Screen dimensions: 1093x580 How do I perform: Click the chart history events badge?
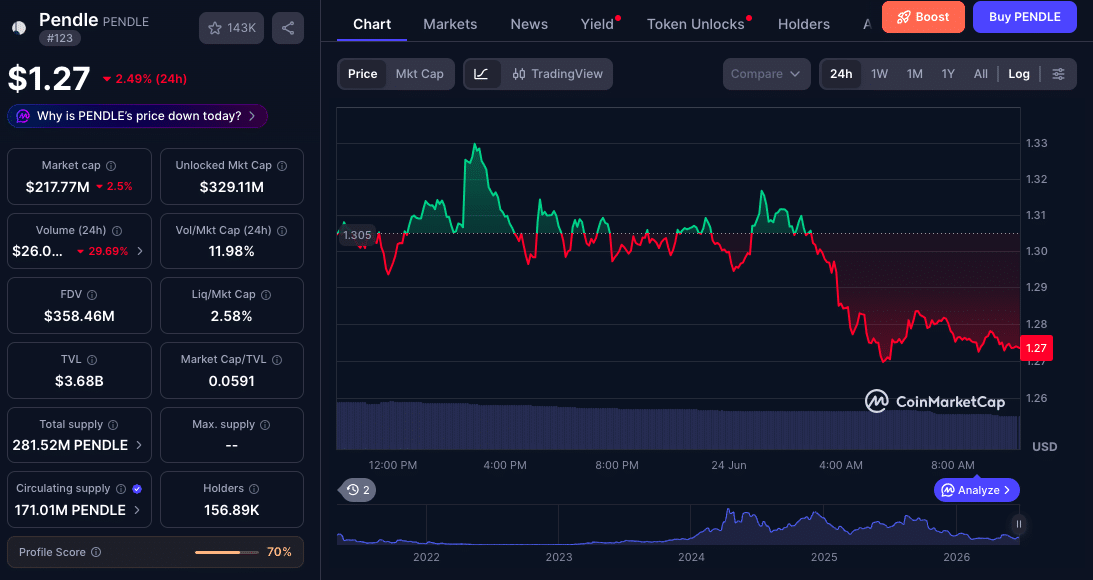[x=359, y=490]
